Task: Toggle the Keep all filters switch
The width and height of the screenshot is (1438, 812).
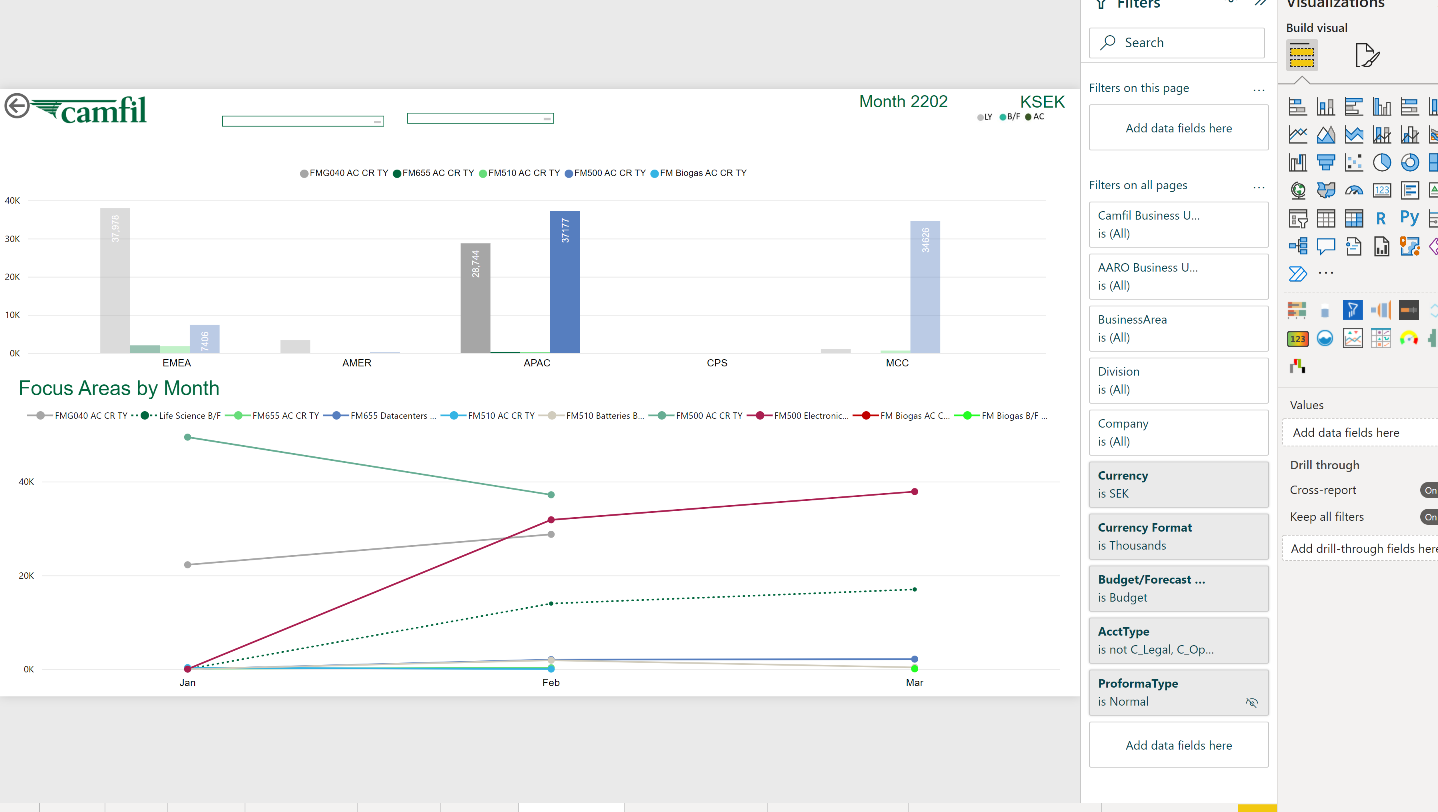Action: click(x=1429, y=517)
